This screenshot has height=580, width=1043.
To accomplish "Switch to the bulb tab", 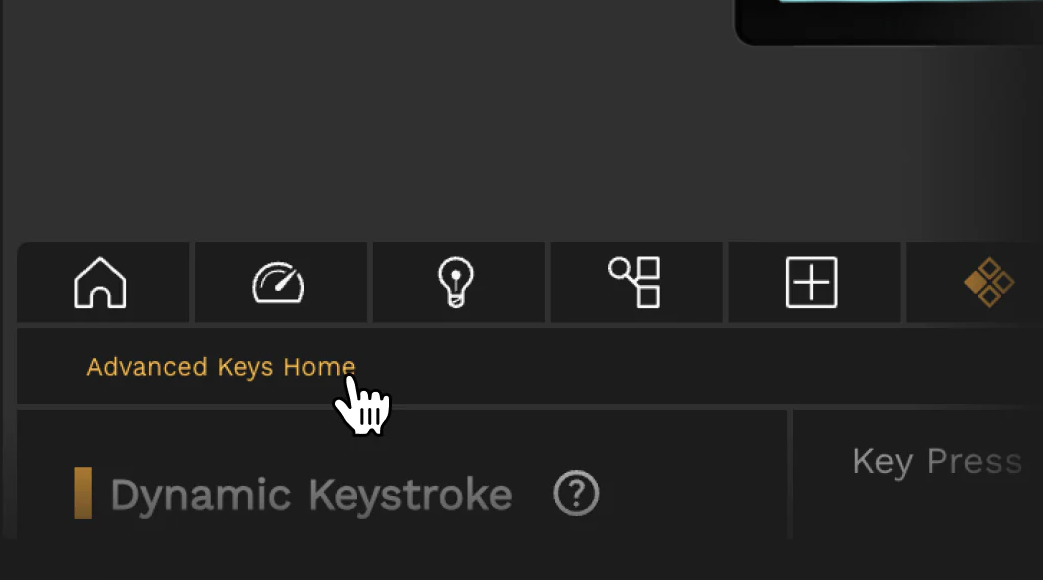I will coord(458,283).
